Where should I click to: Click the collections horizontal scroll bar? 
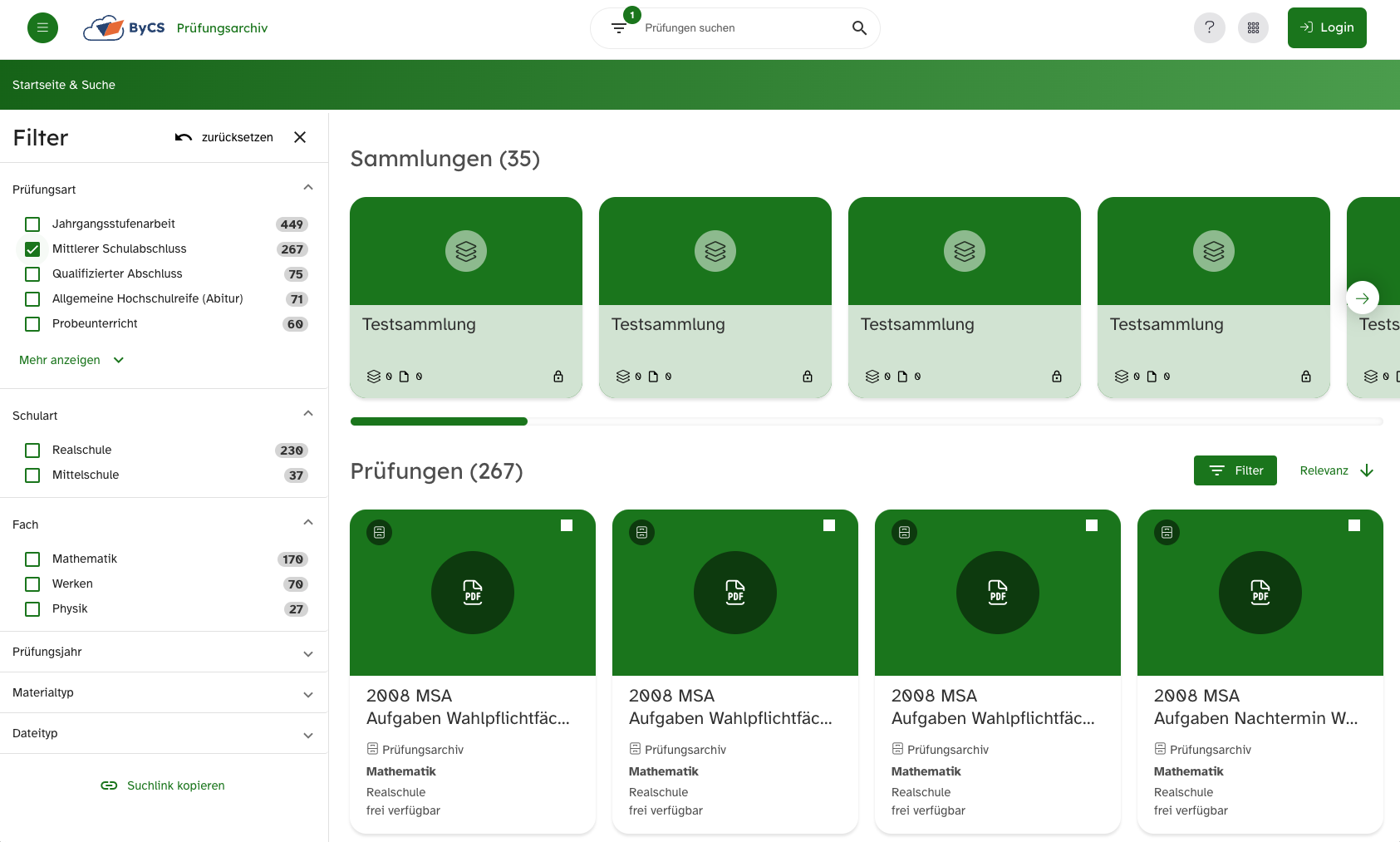[866, 421]
